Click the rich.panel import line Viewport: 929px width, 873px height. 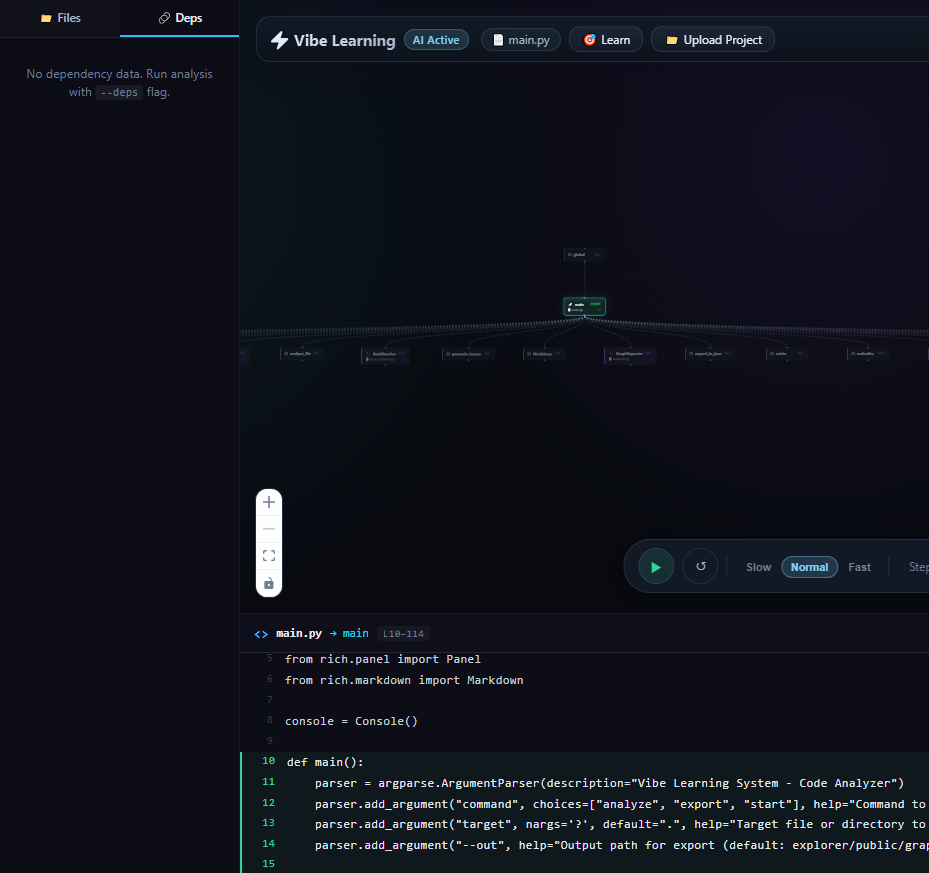383,660
